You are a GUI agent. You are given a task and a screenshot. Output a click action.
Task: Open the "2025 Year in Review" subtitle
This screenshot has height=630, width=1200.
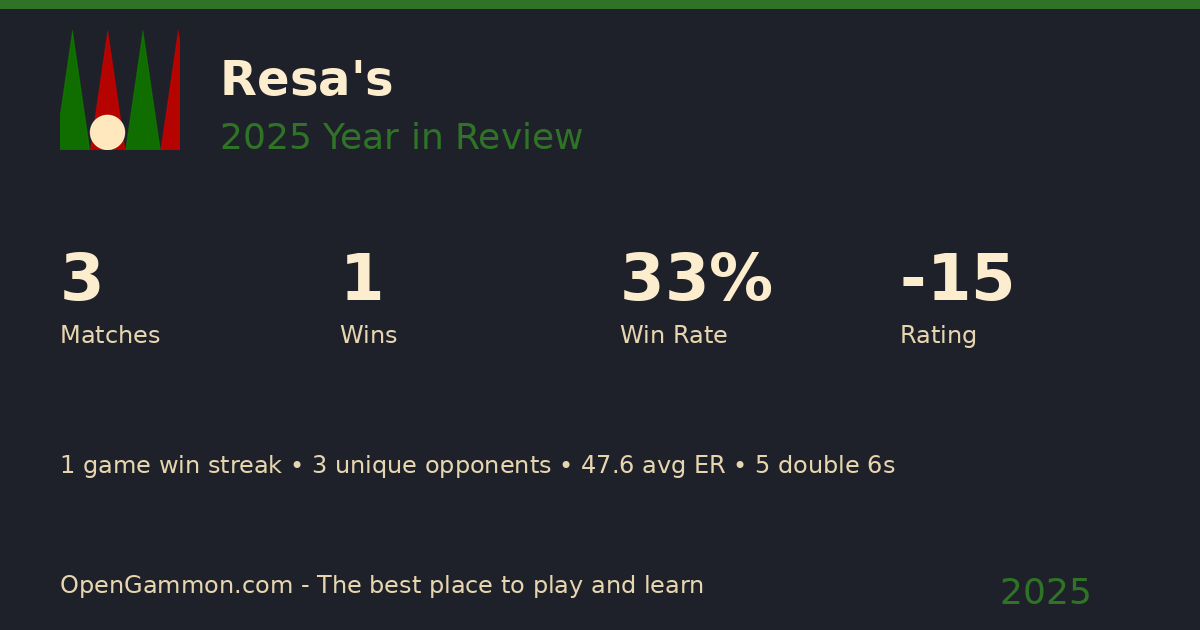[x=401, y=138]
